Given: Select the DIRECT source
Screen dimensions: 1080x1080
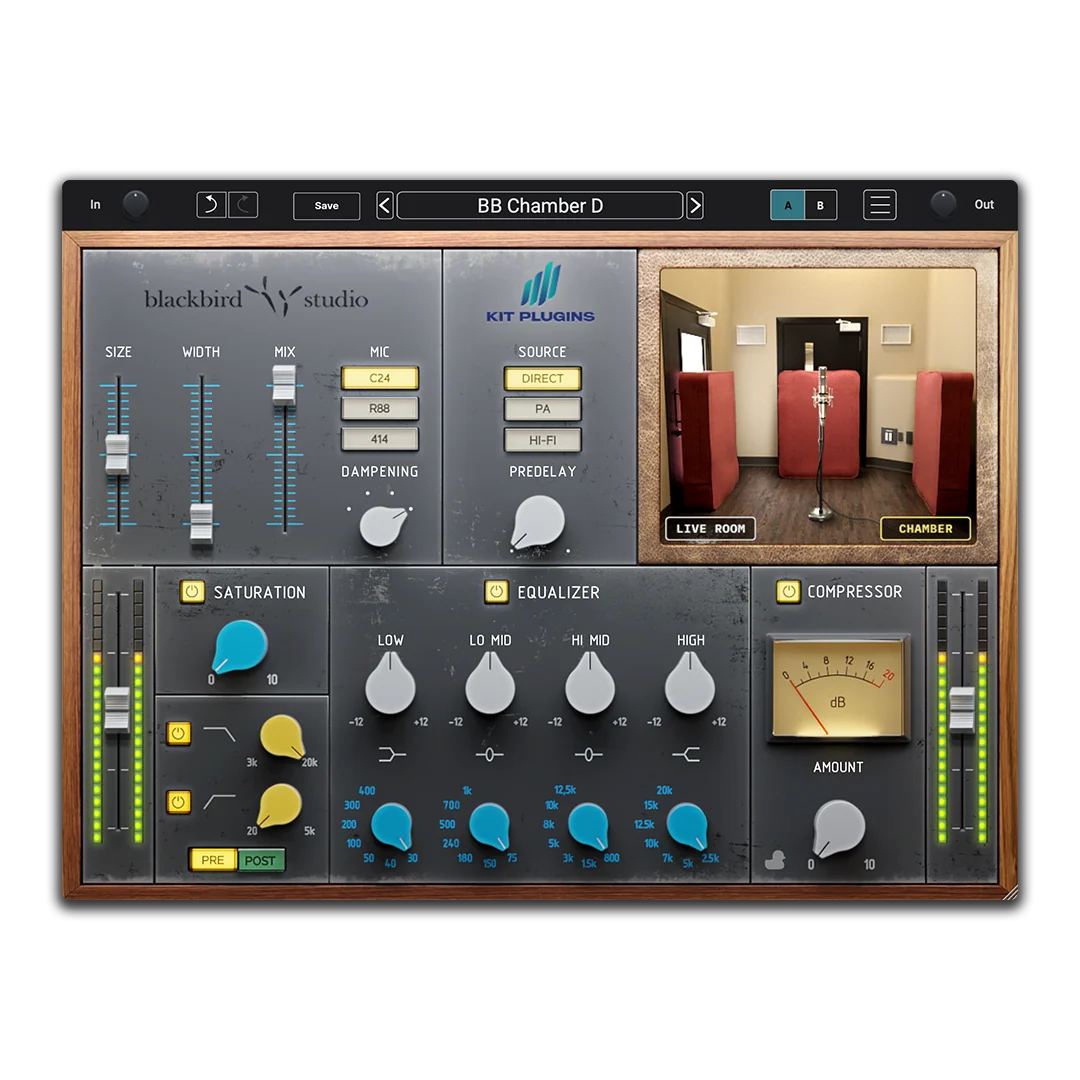Looking at the screenshot, I should pos(542,378).
